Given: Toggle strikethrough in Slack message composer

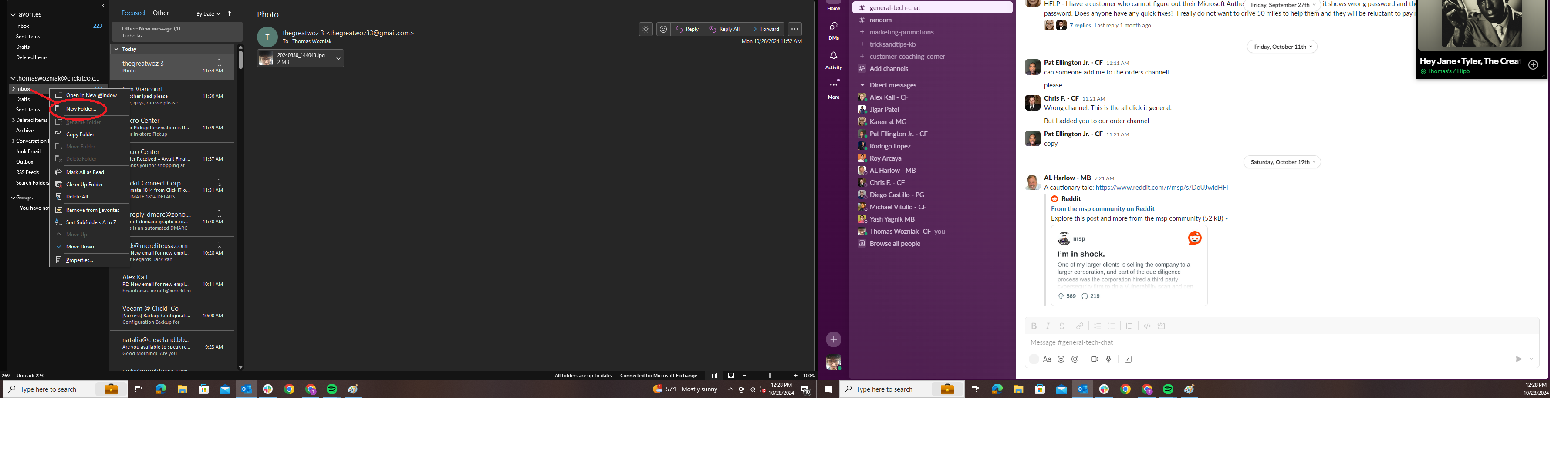Looking at the screenshot, I should pyautogui.click(x=1061, y=326).
